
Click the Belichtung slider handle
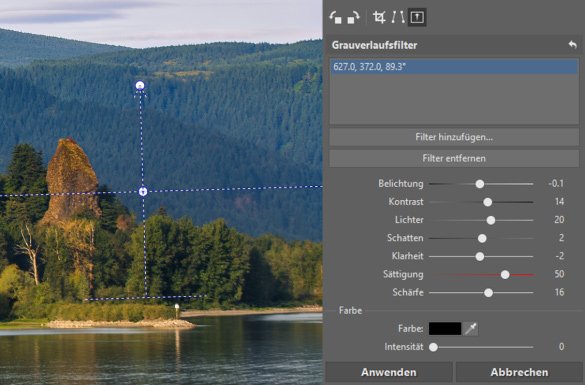point(480,184)
